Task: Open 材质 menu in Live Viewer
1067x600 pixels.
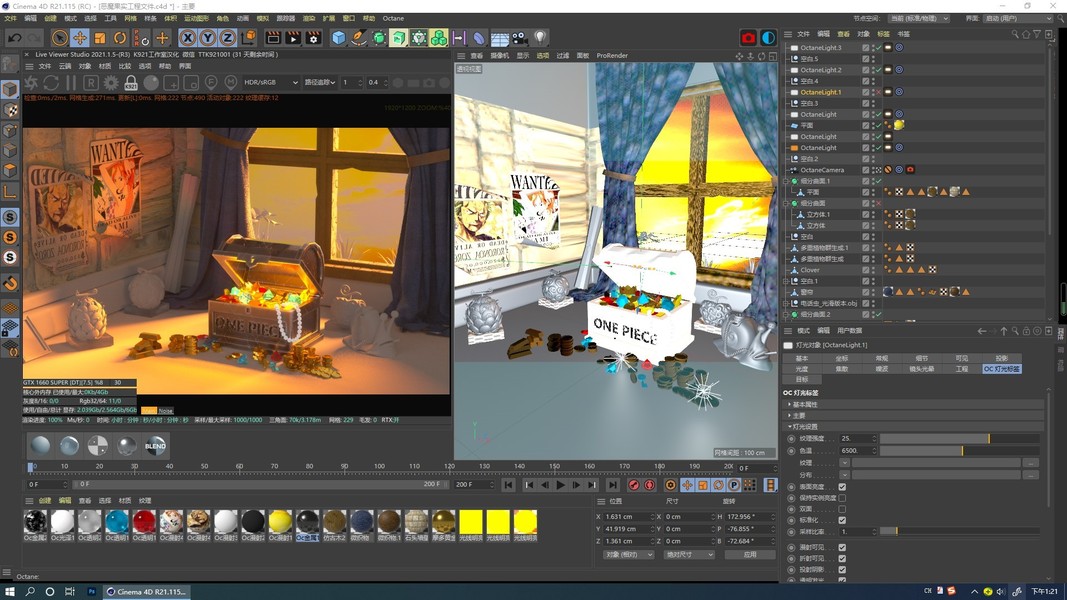Action: click(x=105, y=66)
